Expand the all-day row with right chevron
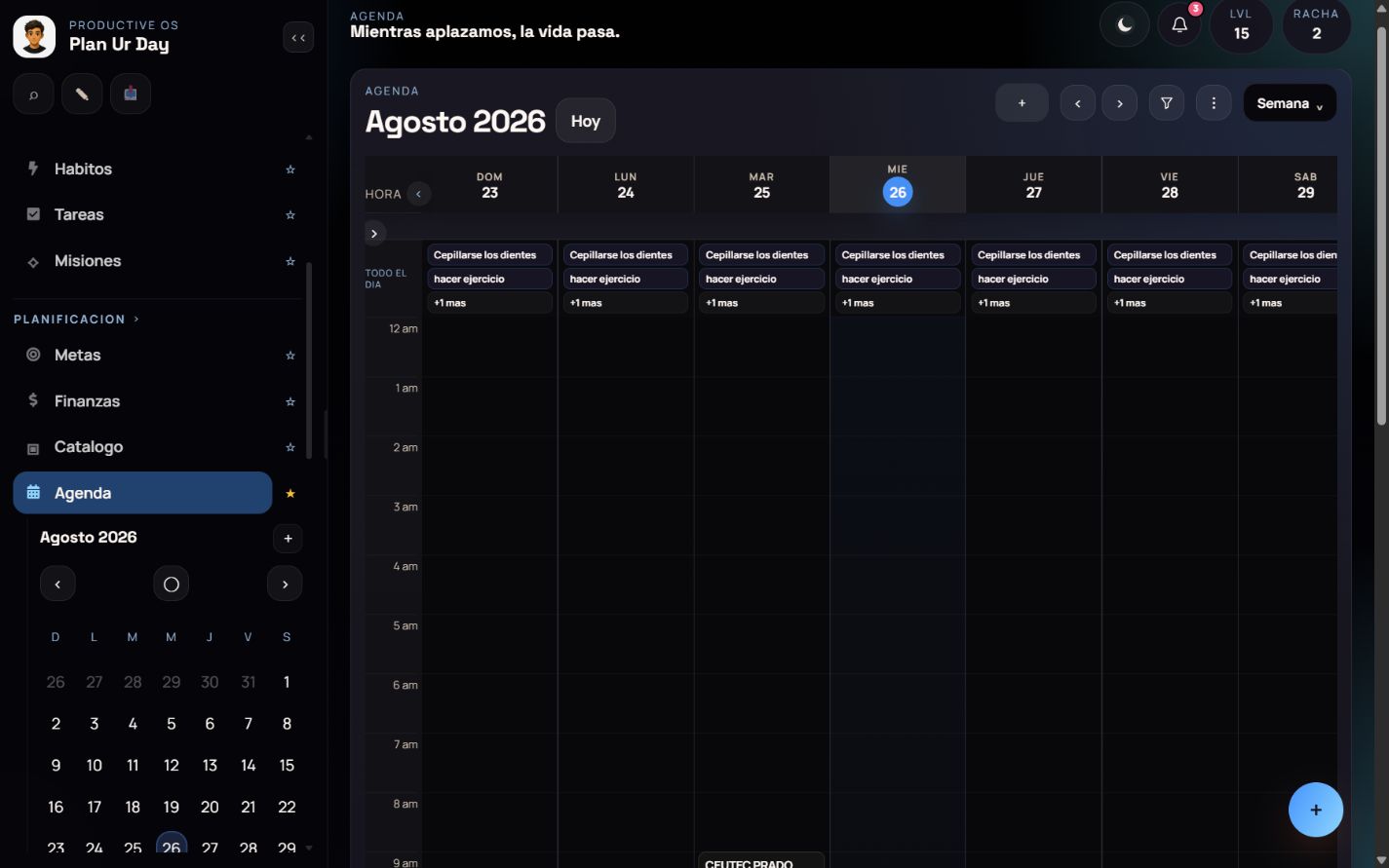 pyautogui.click(x=374, y=234)
